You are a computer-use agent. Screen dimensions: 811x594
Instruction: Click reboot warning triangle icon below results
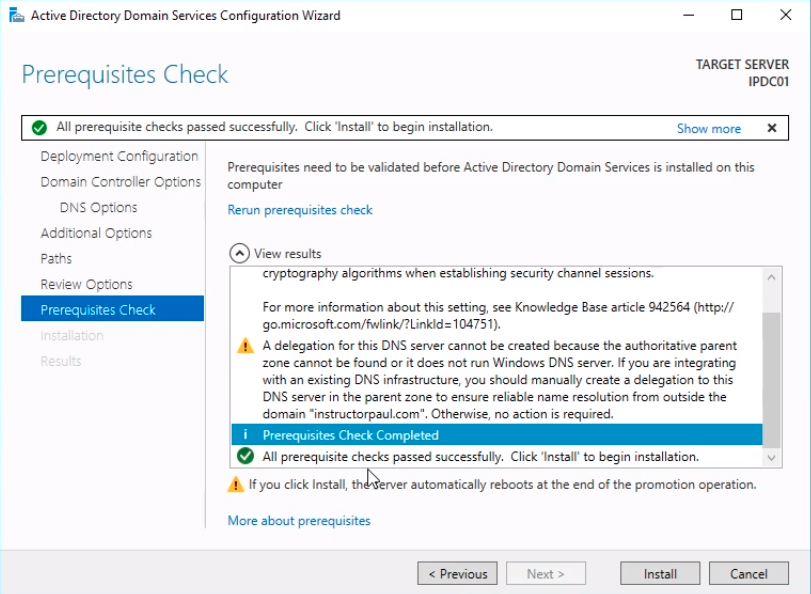coord(236,484)
